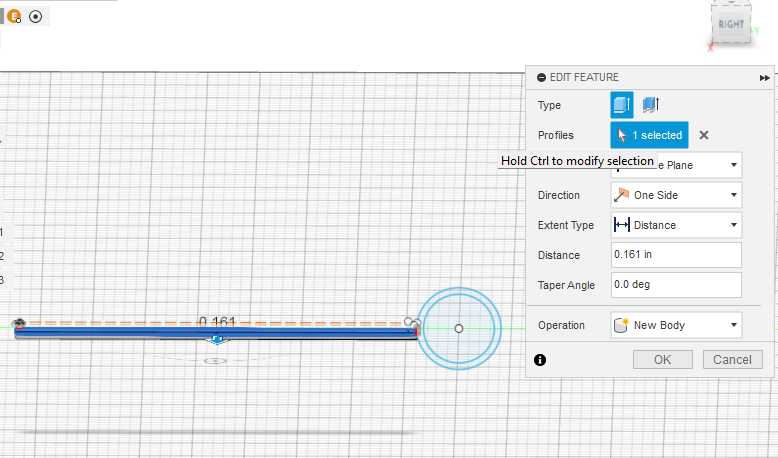Click the info icon in the dialog

click(x=540, y=360)
